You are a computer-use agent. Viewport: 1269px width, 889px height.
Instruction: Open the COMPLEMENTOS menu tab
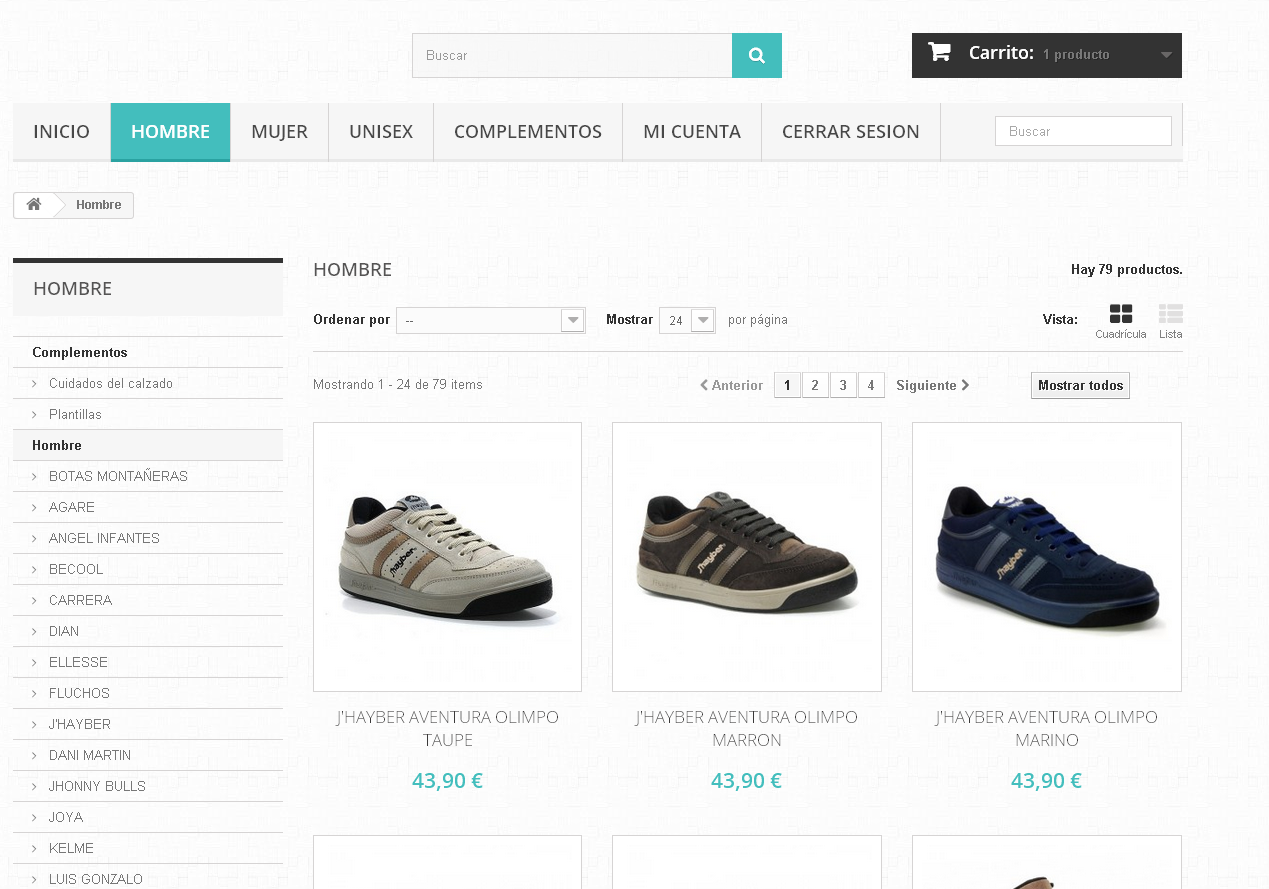coord(528,132)
